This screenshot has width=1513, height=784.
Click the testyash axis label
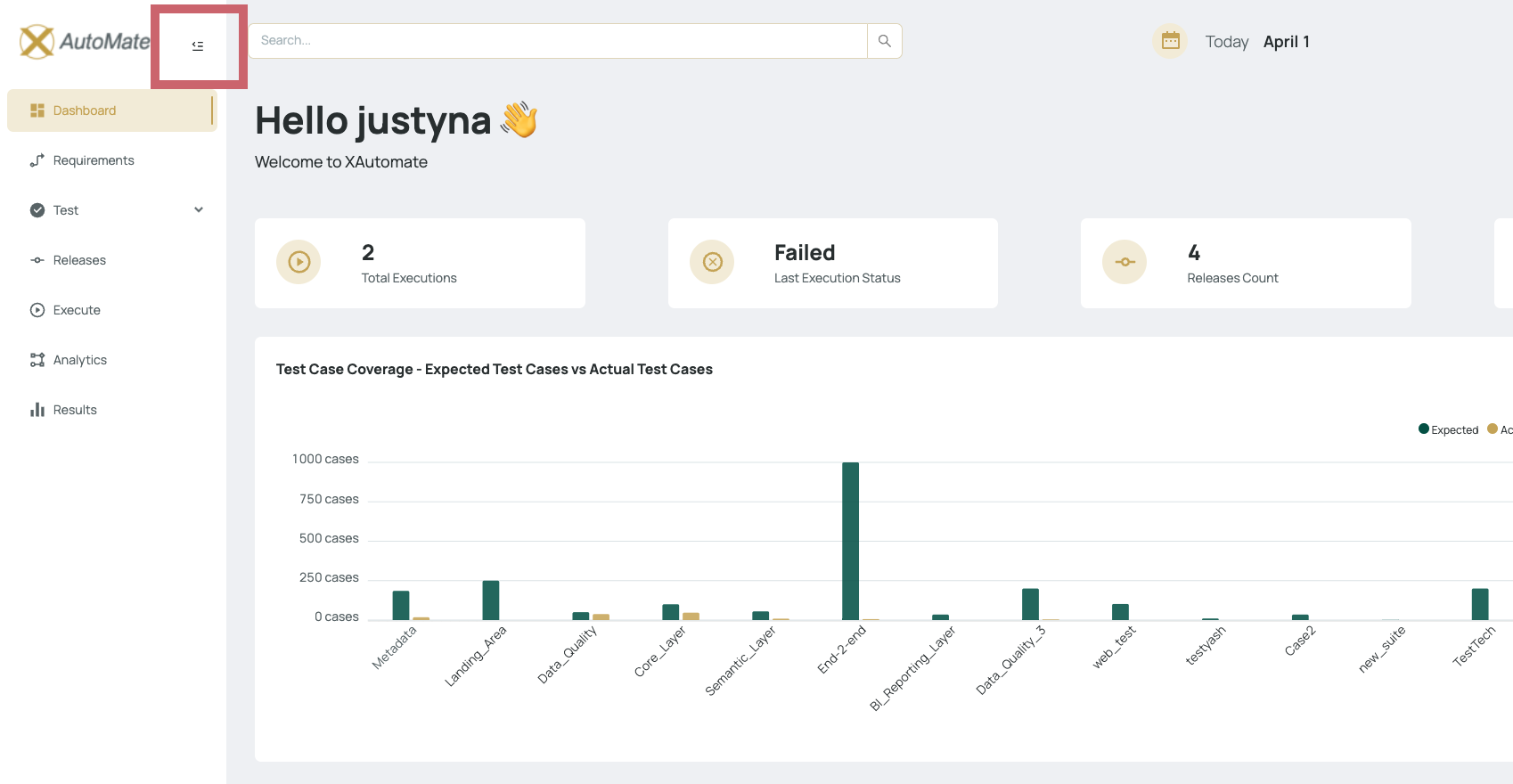click(1206, 645)
